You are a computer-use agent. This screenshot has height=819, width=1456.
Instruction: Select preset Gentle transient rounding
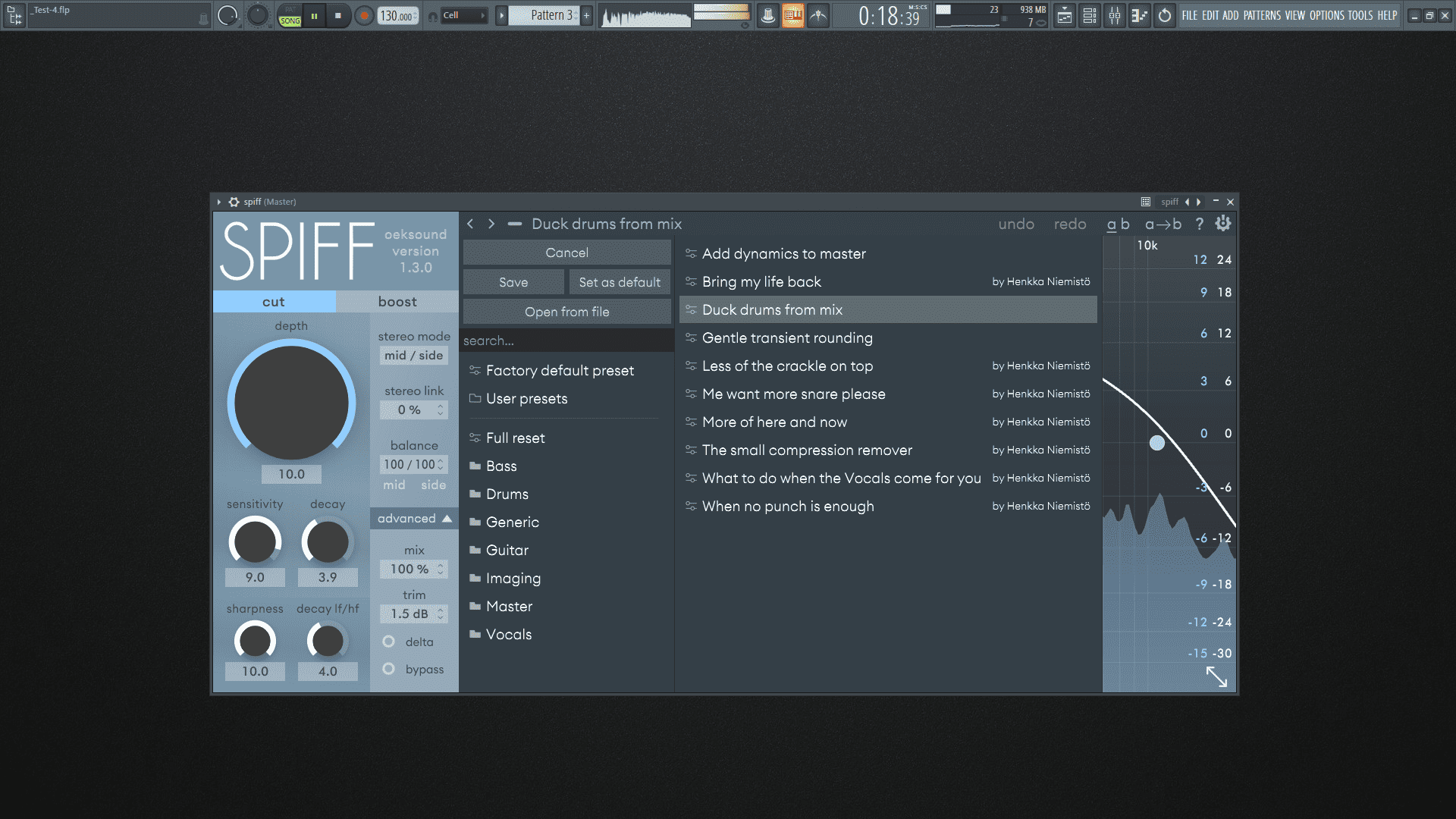click(x=888, y=337)
